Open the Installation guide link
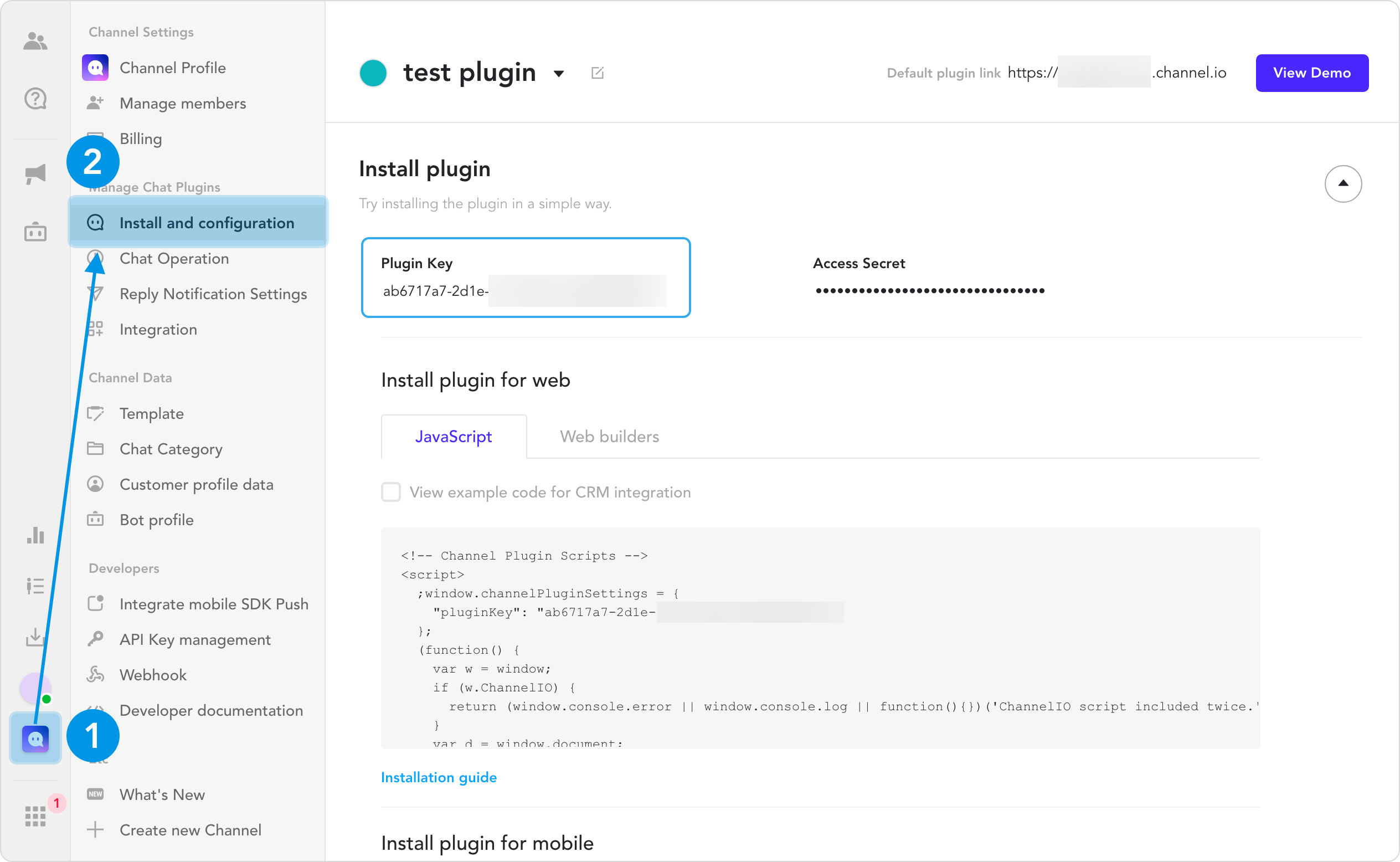 click(x=439, y=778)
